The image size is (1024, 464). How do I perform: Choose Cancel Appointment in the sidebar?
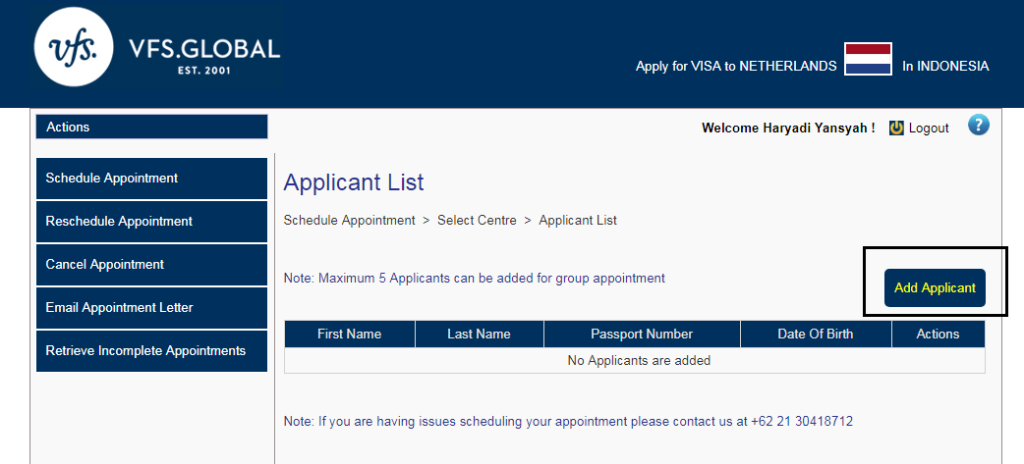tap(152, 265)
